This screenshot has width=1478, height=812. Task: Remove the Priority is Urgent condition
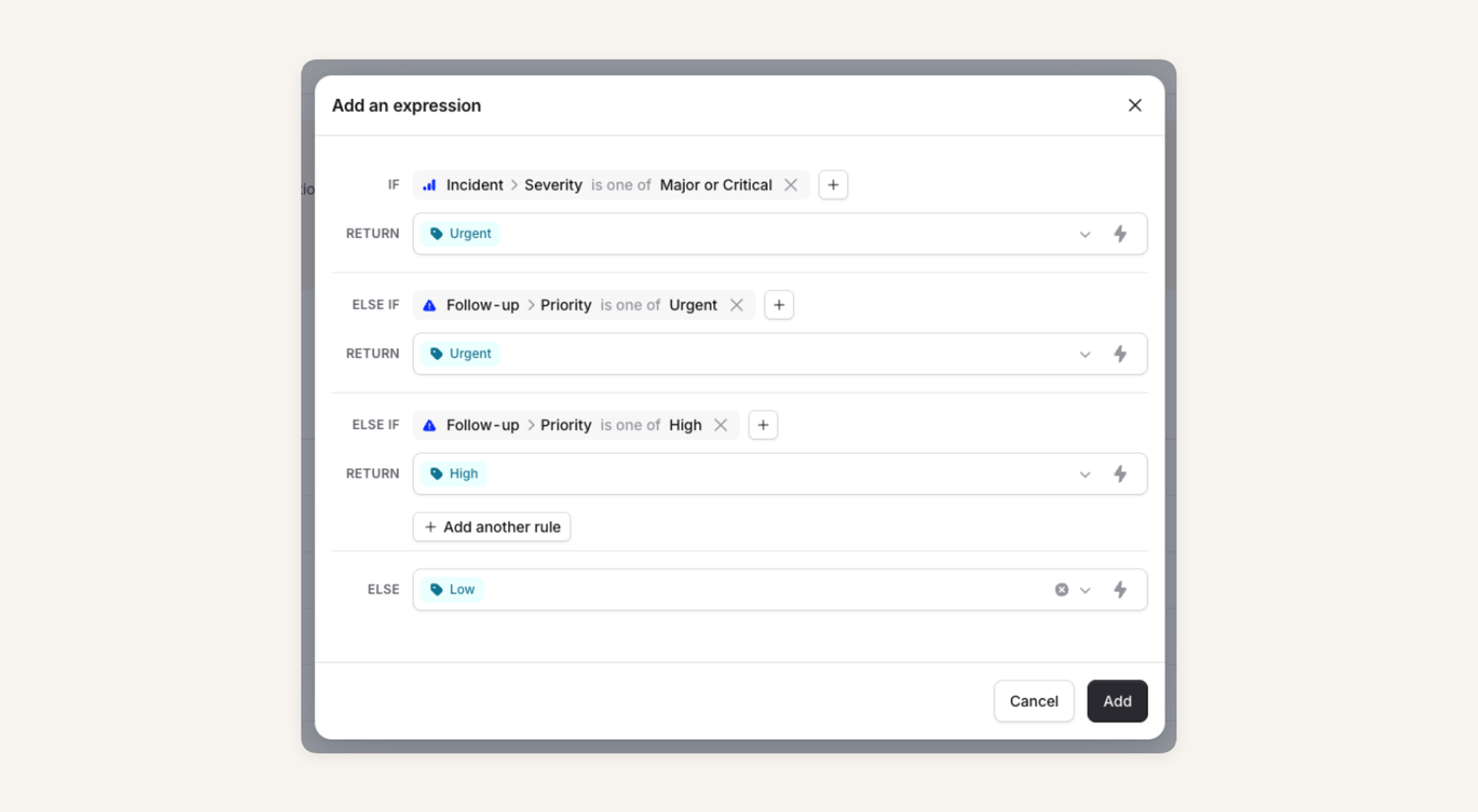click(x=736, y=305)
